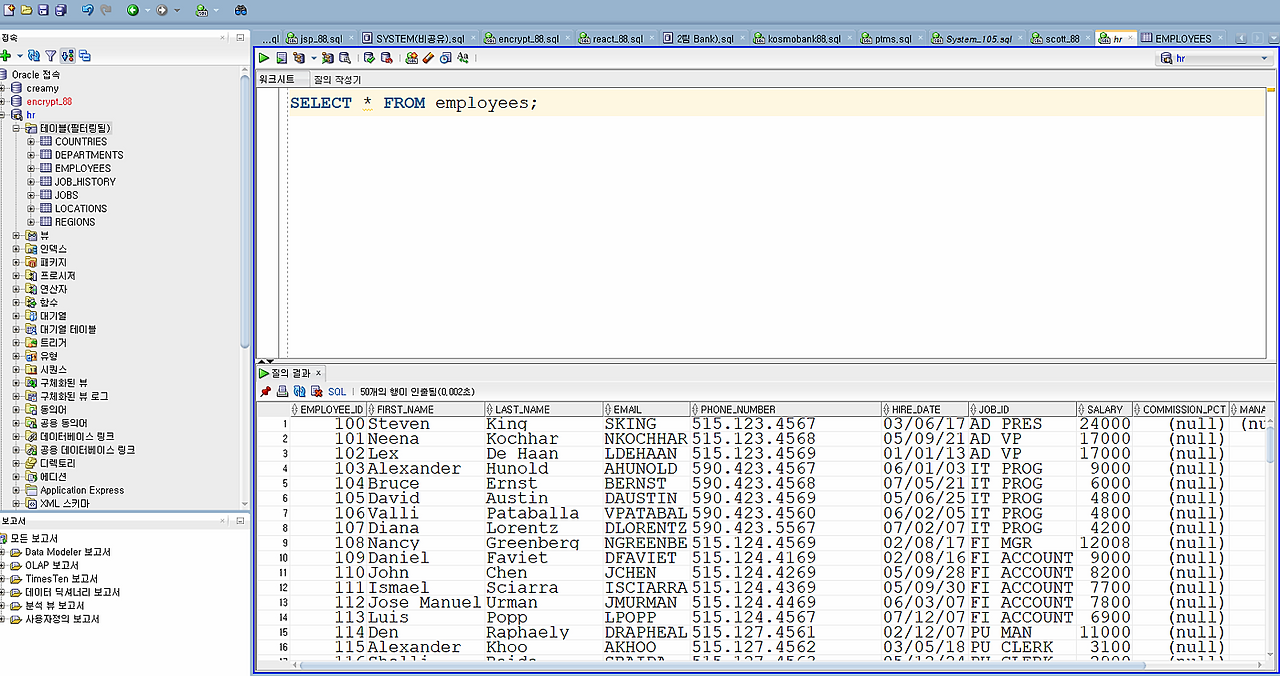Expand the EMPLOYEES table node in tree
The width and height of the screenshot is (1280, 676).
(31, 168)
